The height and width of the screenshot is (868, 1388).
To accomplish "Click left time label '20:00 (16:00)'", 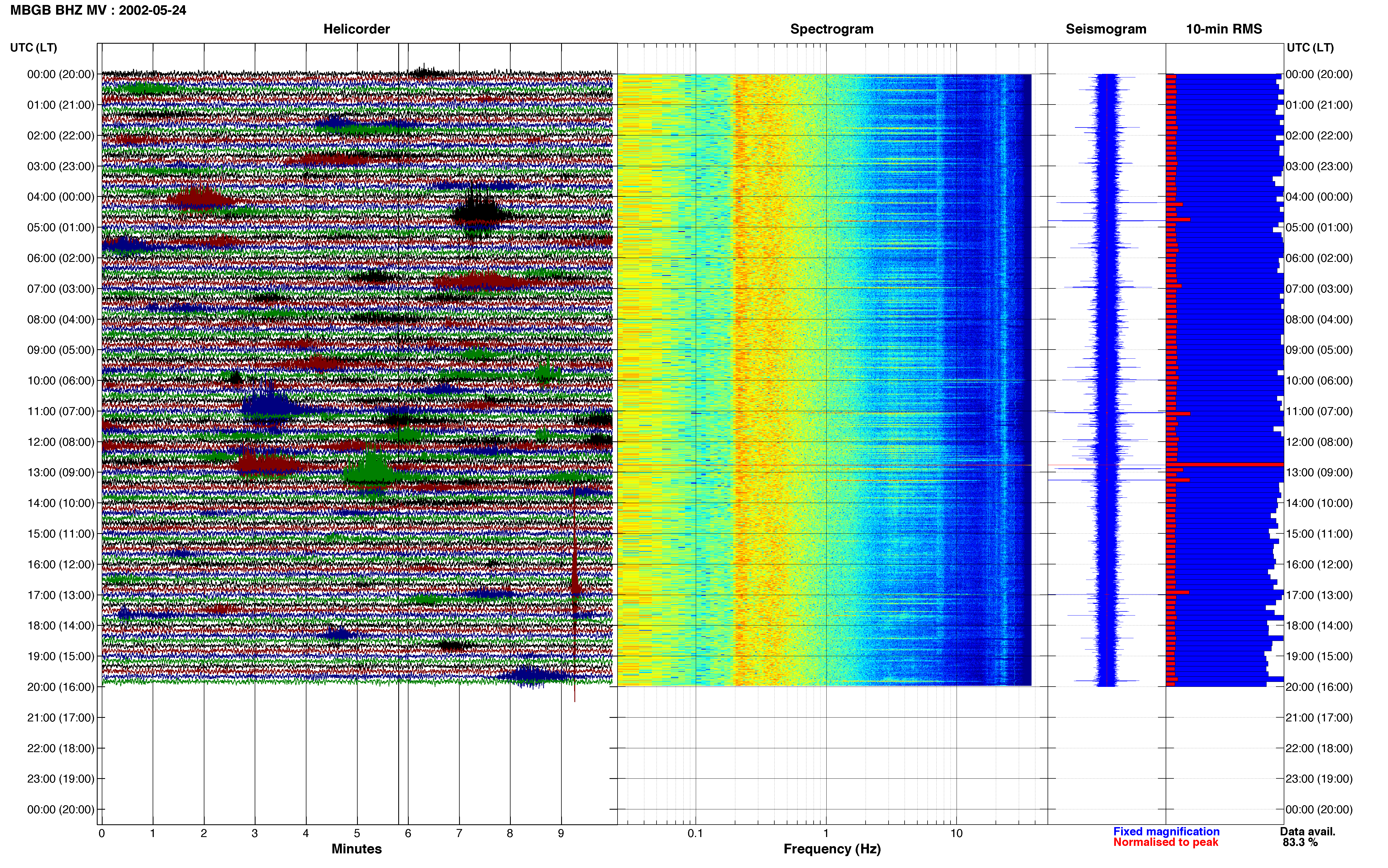I will (61, 687).
